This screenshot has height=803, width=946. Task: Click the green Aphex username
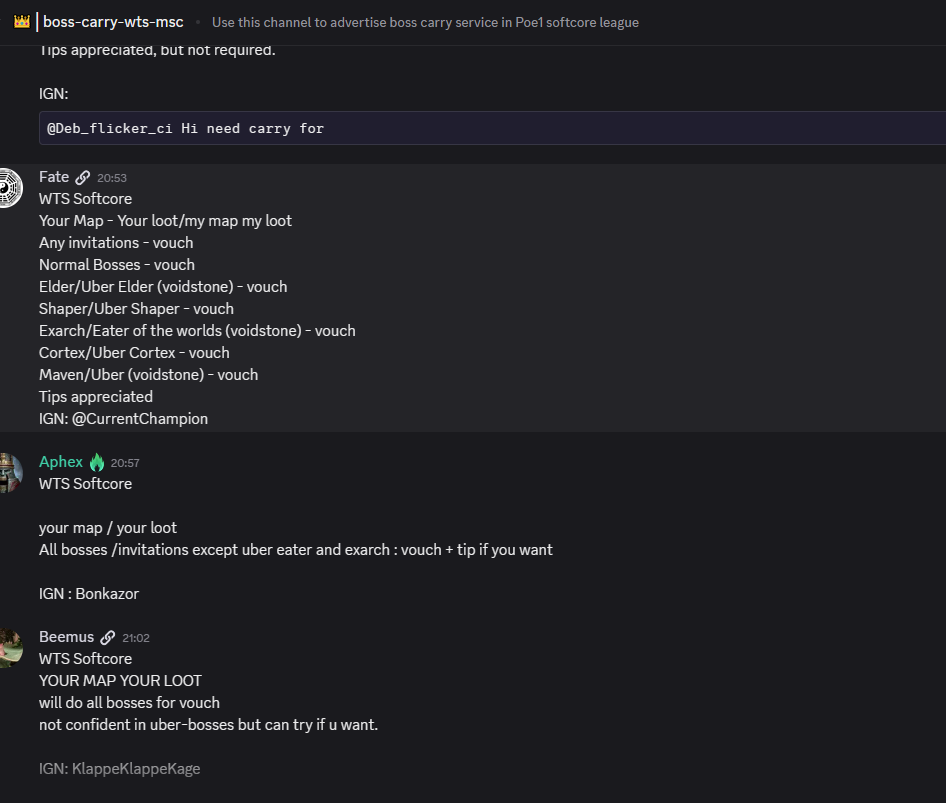pos(61,462)
